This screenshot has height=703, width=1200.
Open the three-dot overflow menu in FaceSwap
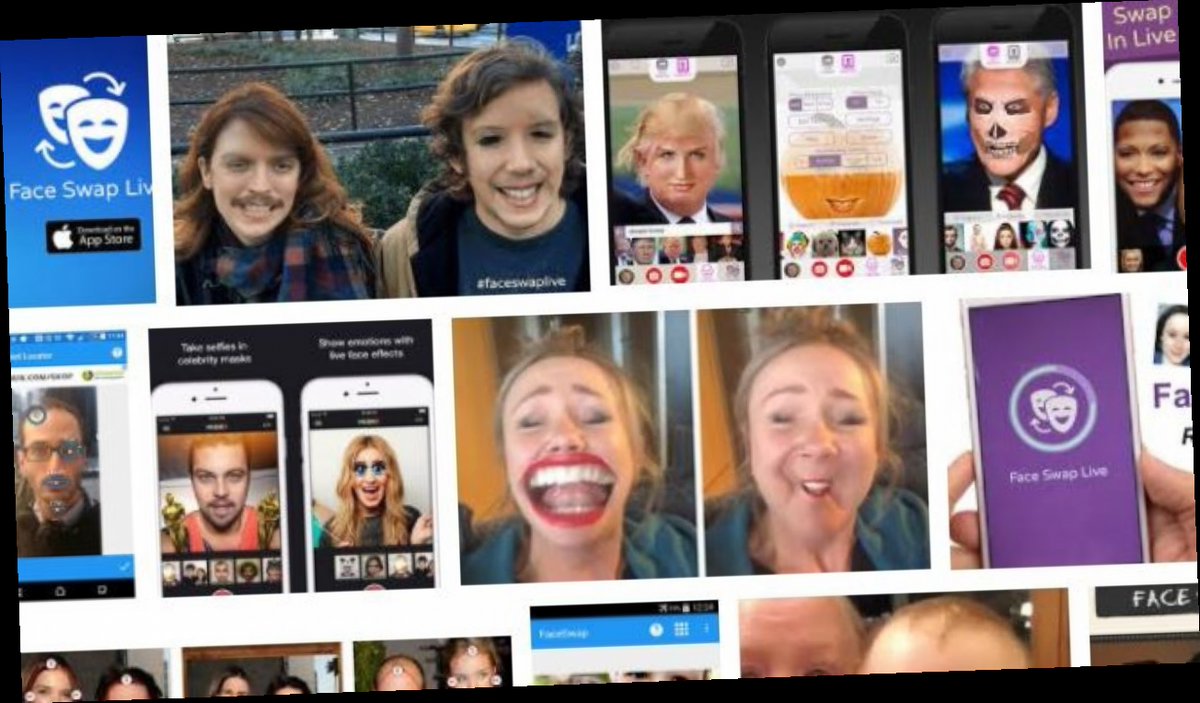pyautogui.click(x=707, y=629)
